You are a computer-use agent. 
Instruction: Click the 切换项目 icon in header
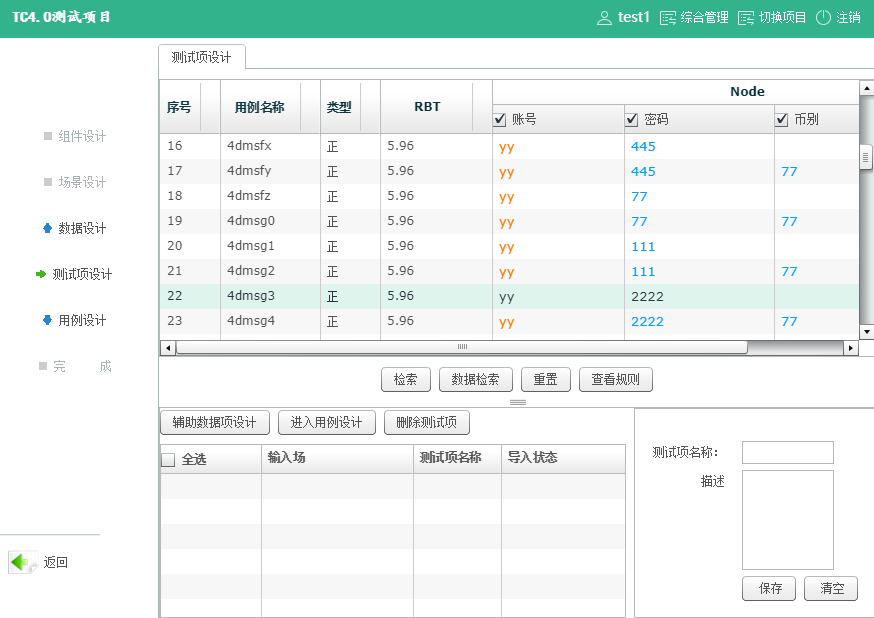[745, 18]
